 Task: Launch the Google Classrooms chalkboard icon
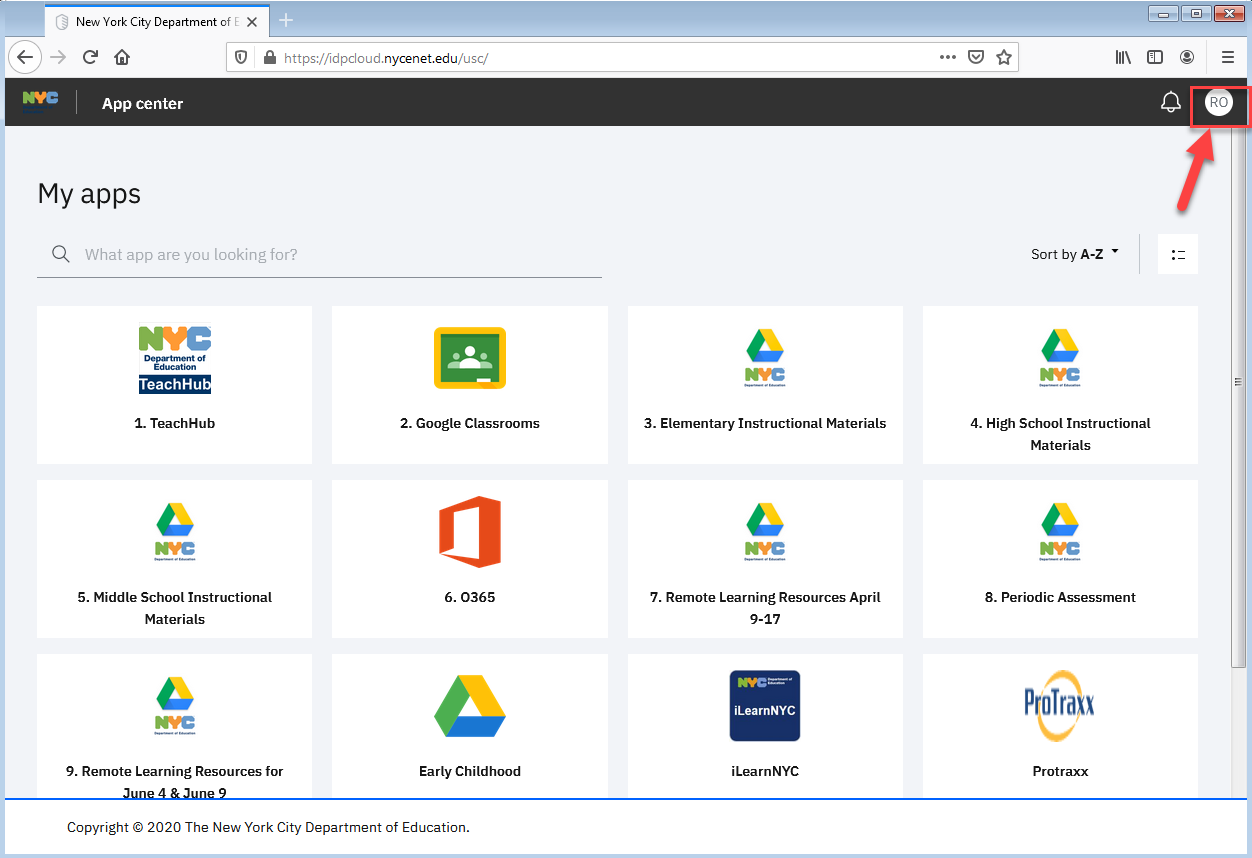point(470,358)
